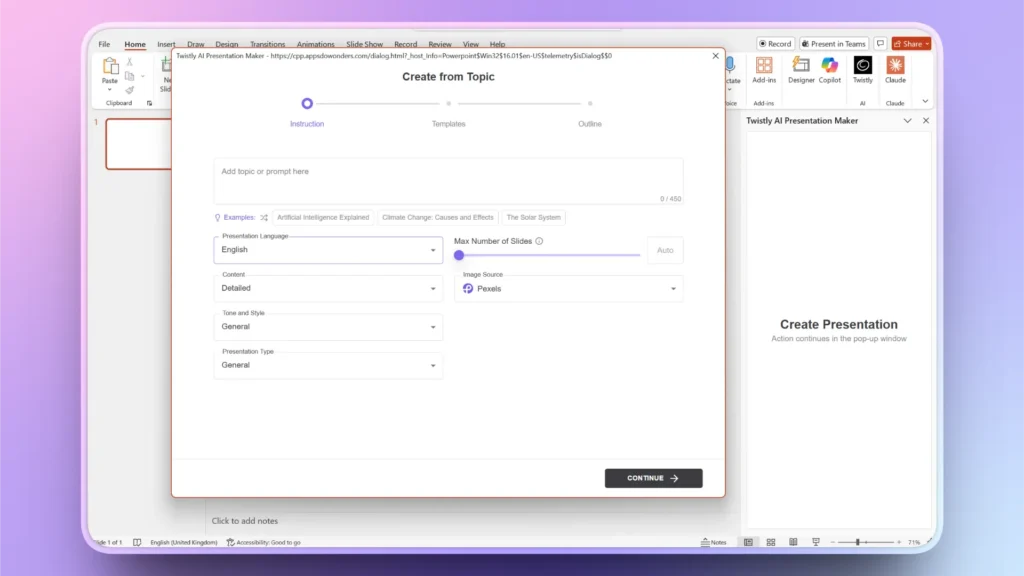
Task: Click the Instruction step circle
Action: 307,103
